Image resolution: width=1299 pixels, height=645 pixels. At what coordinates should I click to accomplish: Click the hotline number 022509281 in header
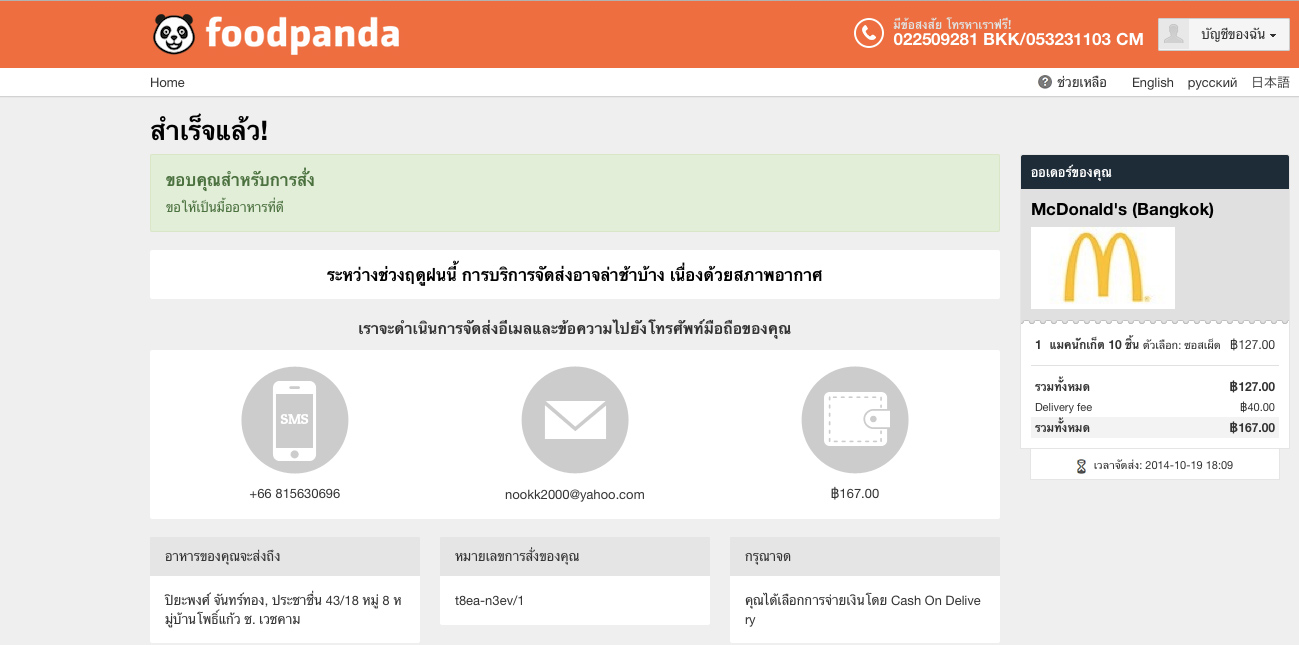click(935, 40)
